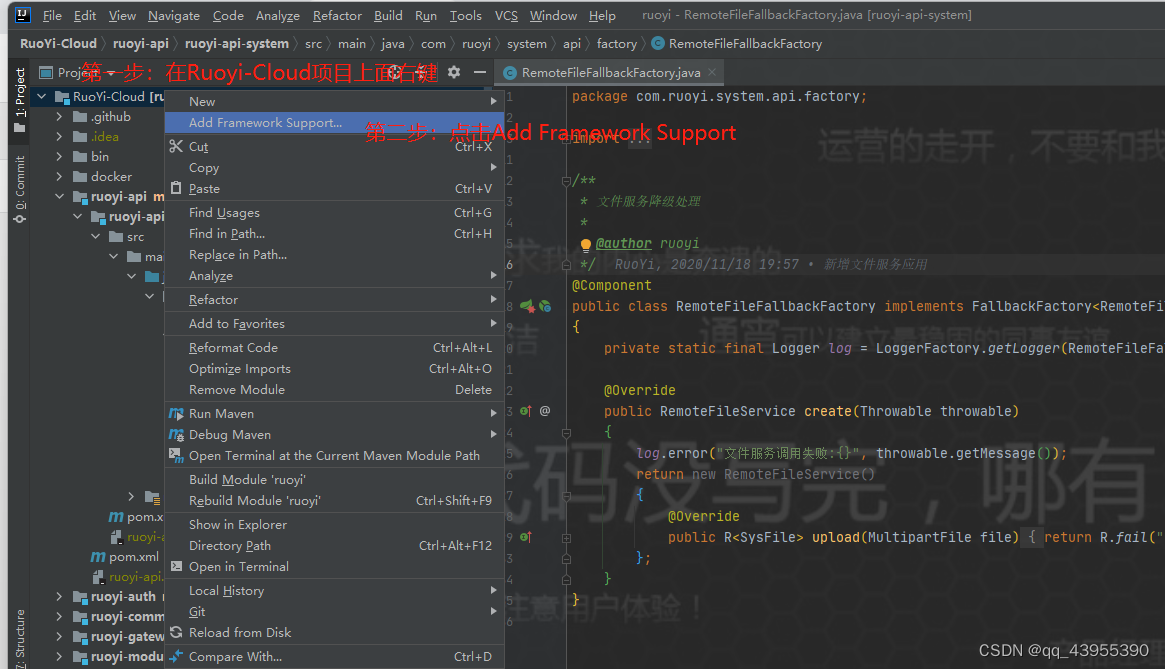Collapse the ruoyi-api module node
1165x669 pixels.
tap(59, 197)
